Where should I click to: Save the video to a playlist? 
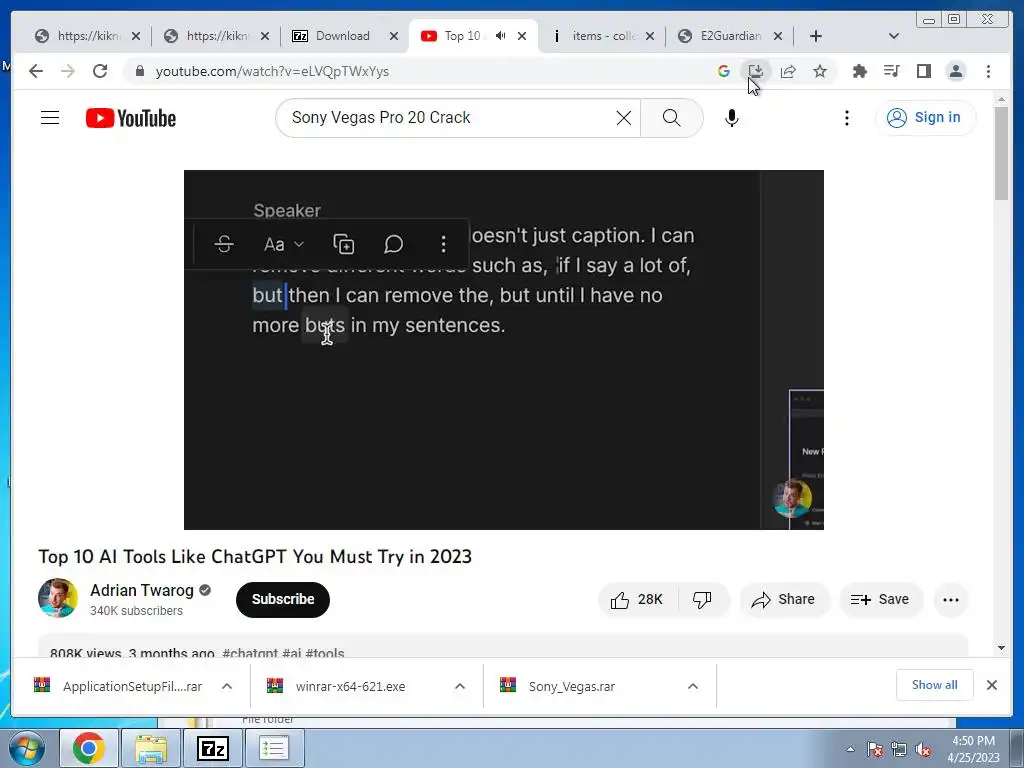pyautogui.click(x=880, y=600)
